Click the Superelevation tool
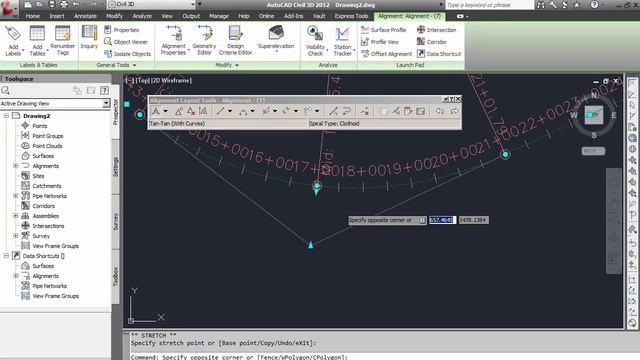Viewport: 640px width, 360px height. [276, 38]
